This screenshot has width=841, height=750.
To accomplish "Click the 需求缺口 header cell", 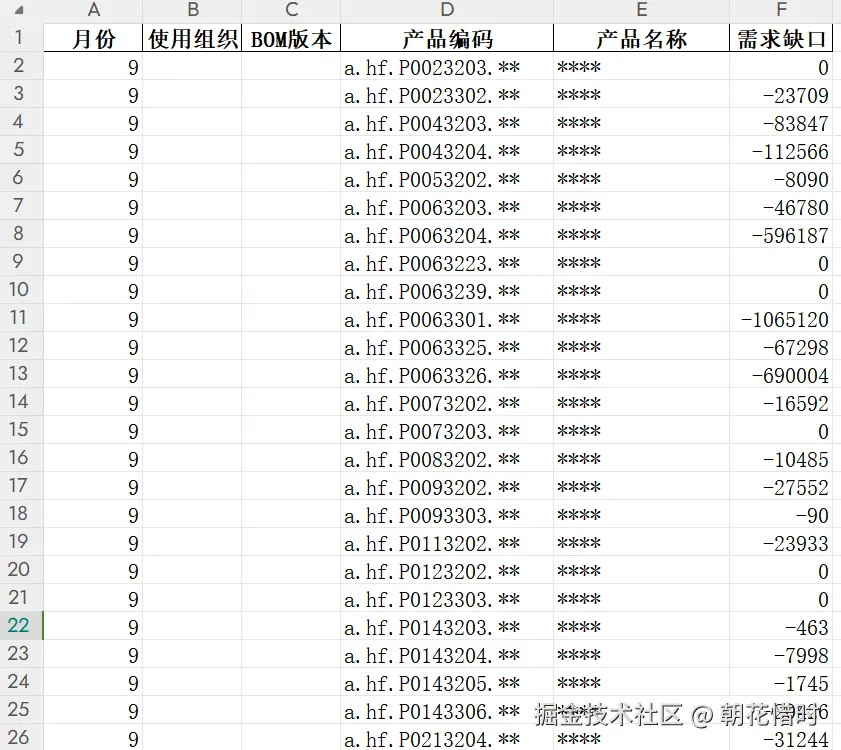I will [x=781, y=38].
